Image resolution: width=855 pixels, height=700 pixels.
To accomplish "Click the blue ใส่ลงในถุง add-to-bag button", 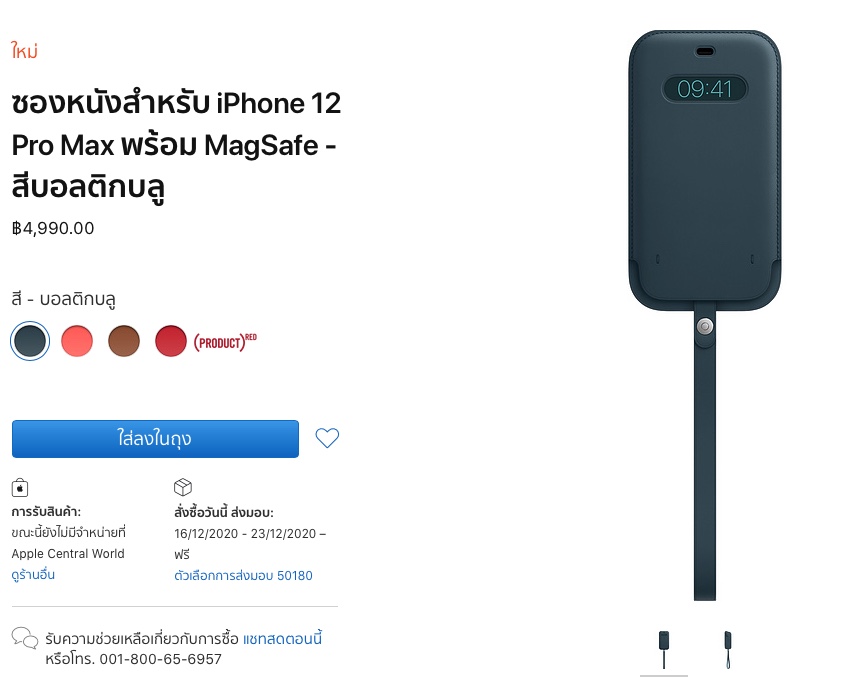I will click(155, 439).
